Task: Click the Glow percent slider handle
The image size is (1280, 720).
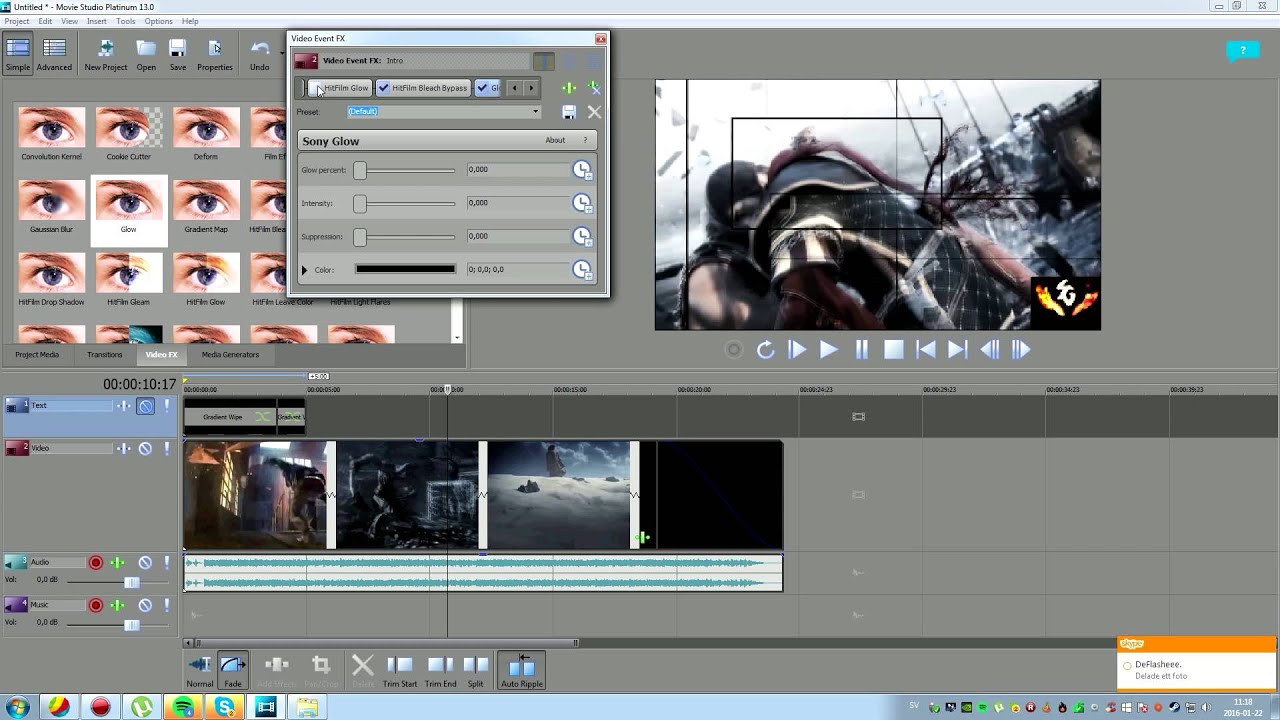Action: coord(359,170)
